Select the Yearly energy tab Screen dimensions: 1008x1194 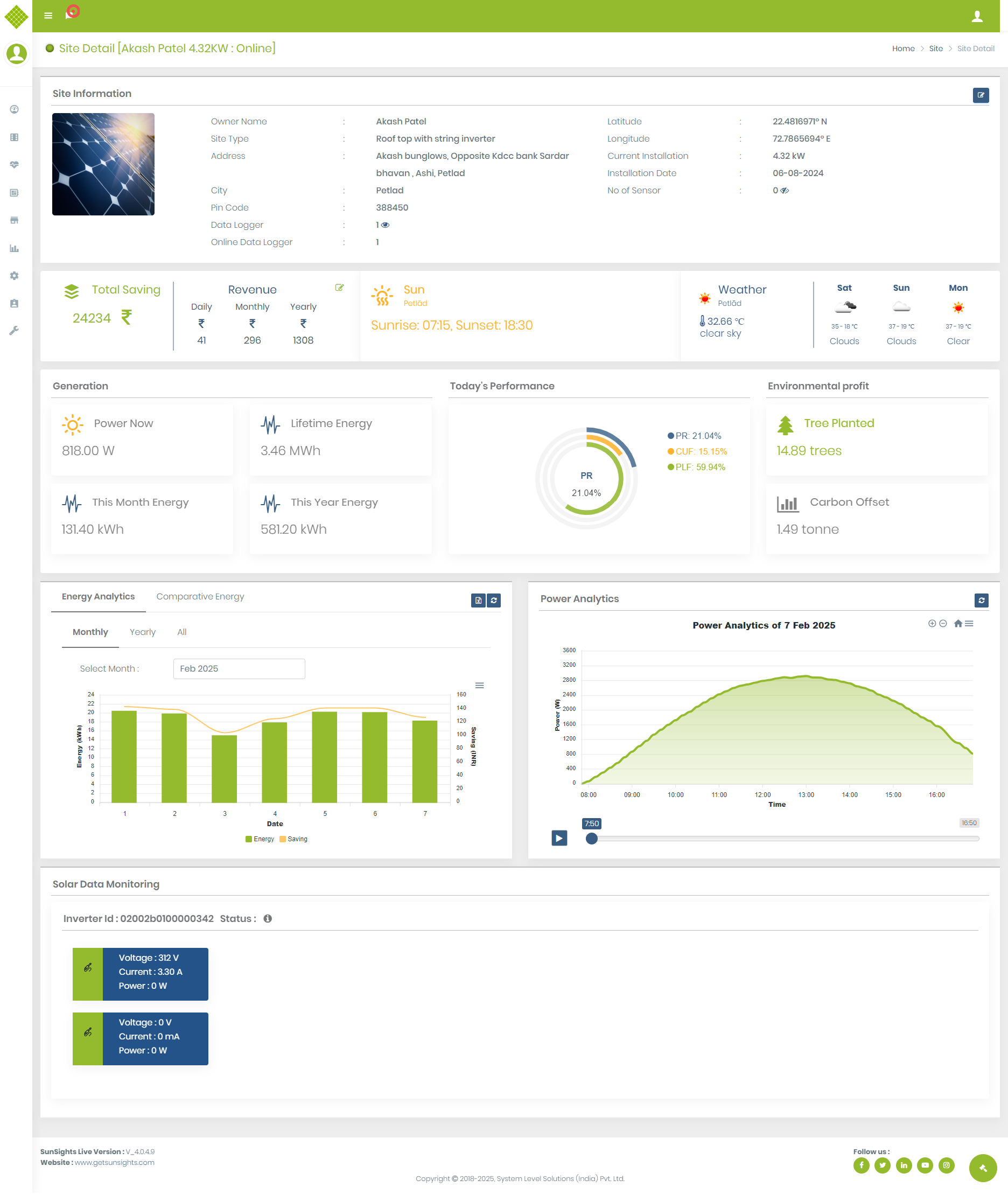(142, 632)
